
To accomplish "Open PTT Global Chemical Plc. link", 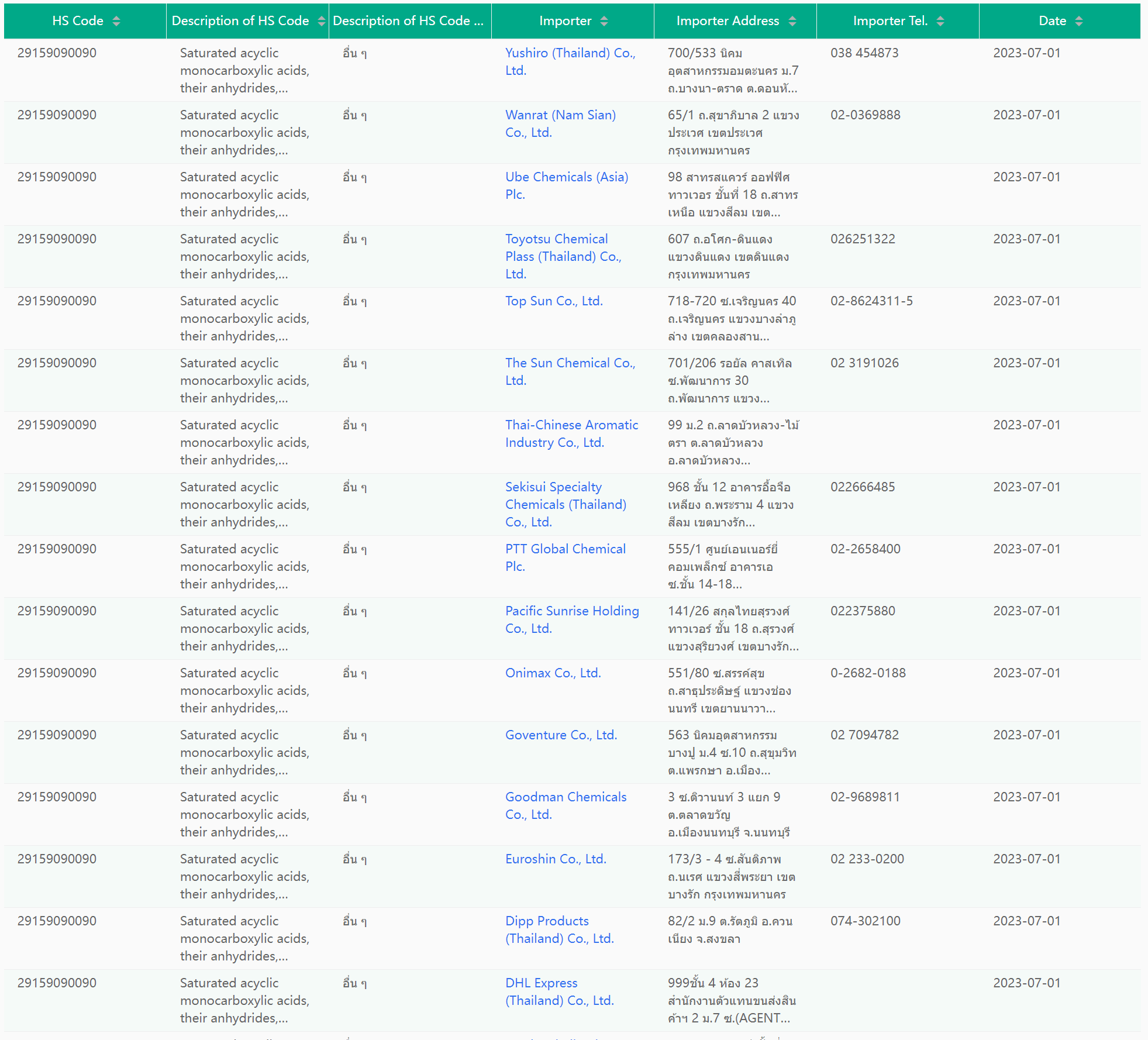I will click(566, 557).
